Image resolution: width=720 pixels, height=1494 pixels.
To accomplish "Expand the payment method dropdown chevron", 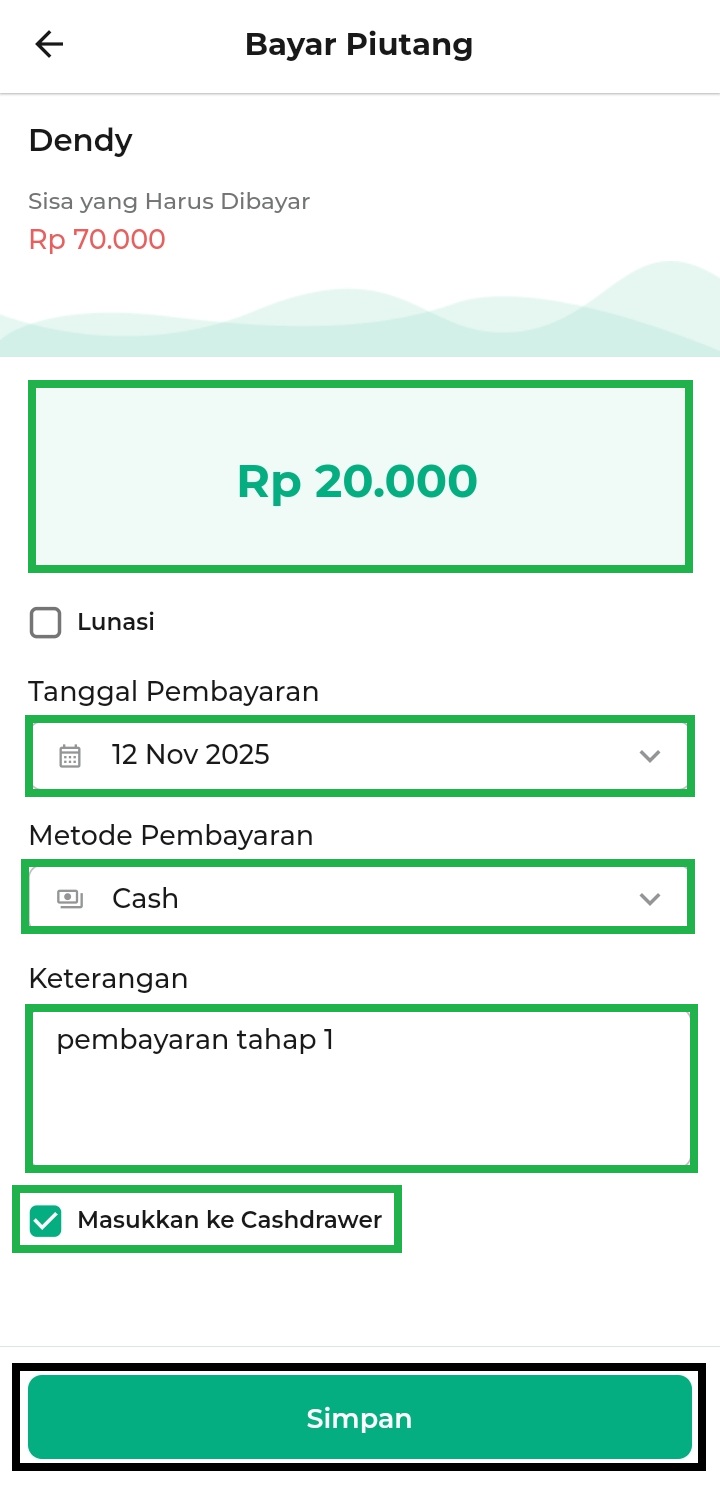I will tap(650, 899).
